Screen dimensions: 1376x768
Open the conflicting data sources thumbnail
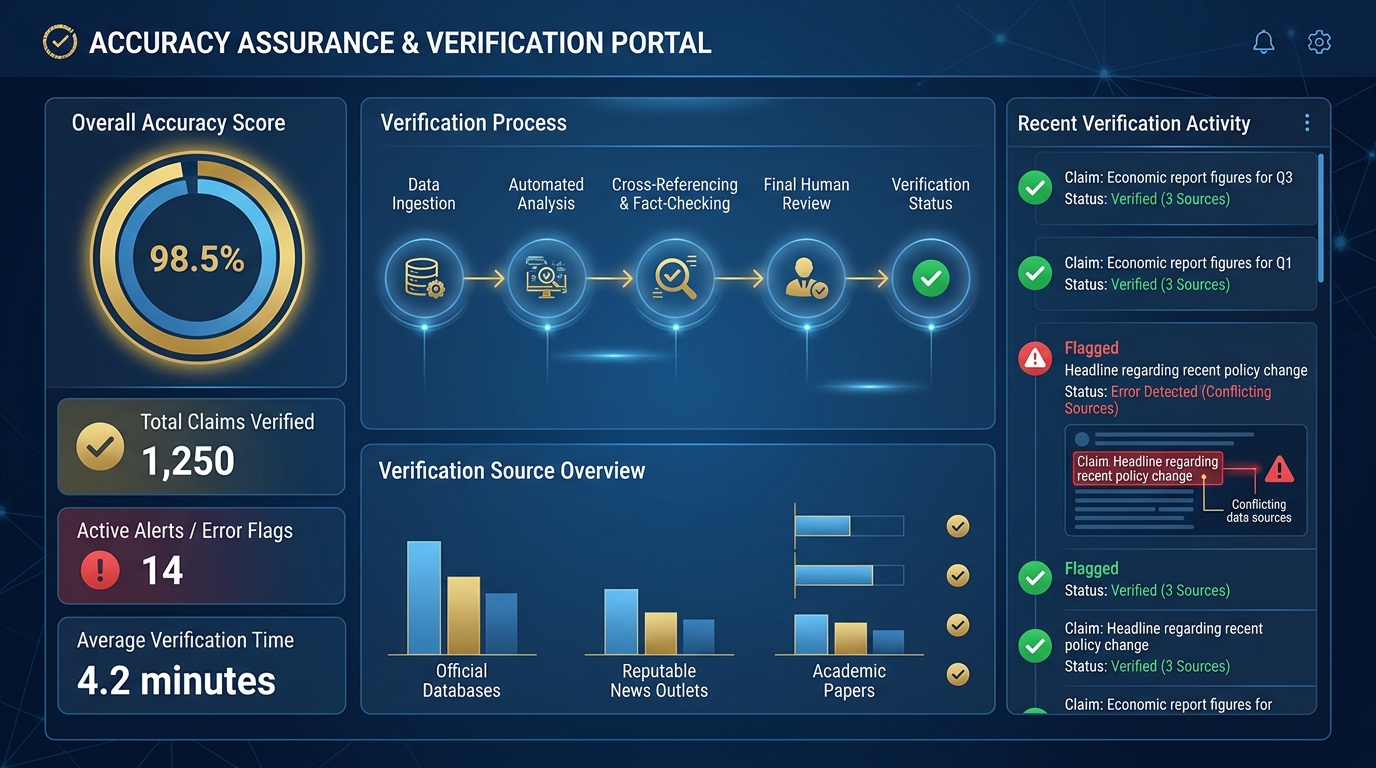click(1186, 480)
